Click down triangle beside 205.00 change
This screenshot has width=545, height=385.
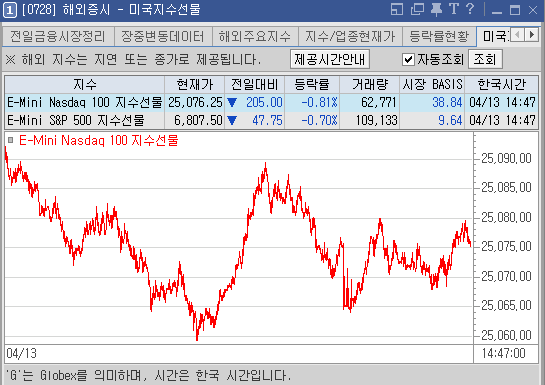[232, 103]
